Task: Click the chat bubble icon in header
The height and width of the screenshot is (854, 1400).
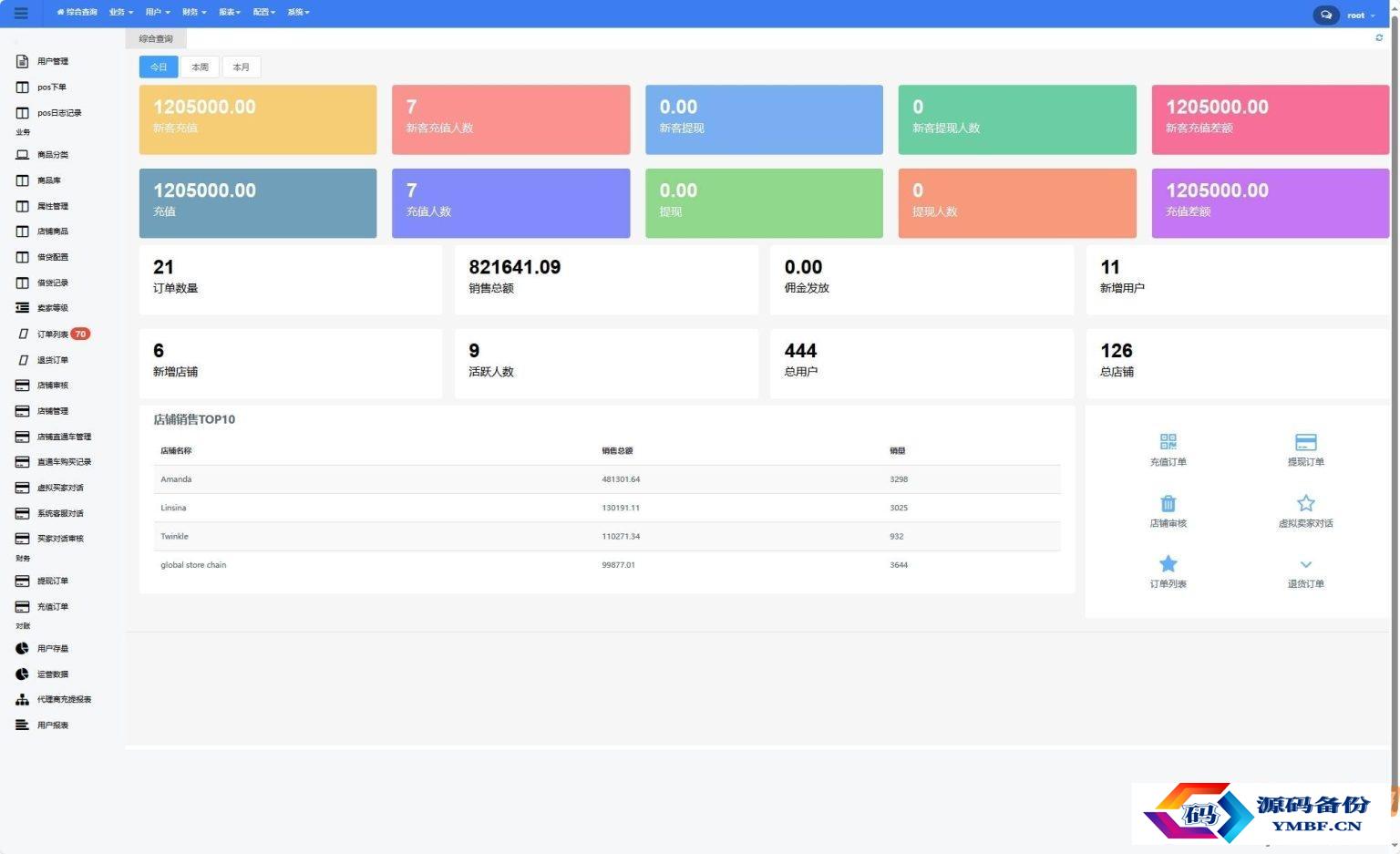Action: [1325, 15]
